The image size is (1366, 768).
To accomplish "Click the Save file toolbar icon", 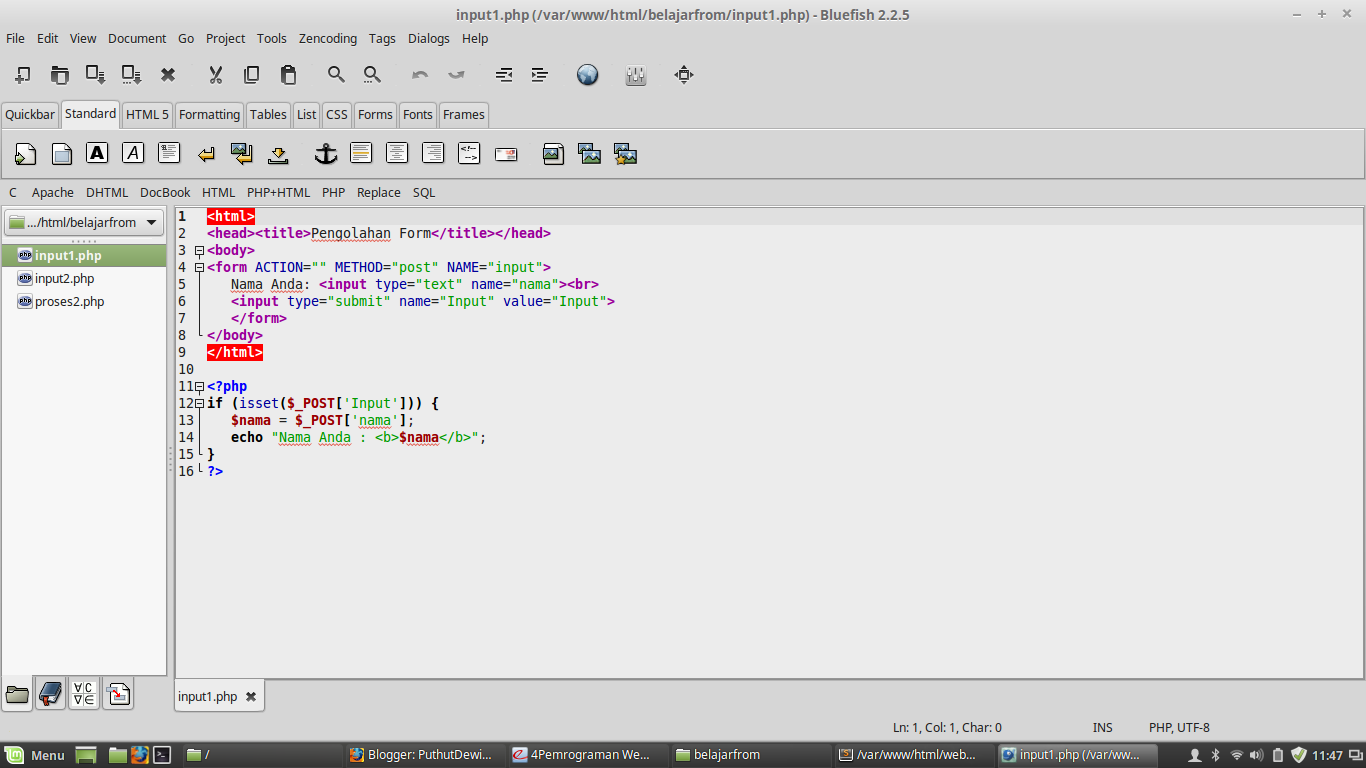I will 96,75.
